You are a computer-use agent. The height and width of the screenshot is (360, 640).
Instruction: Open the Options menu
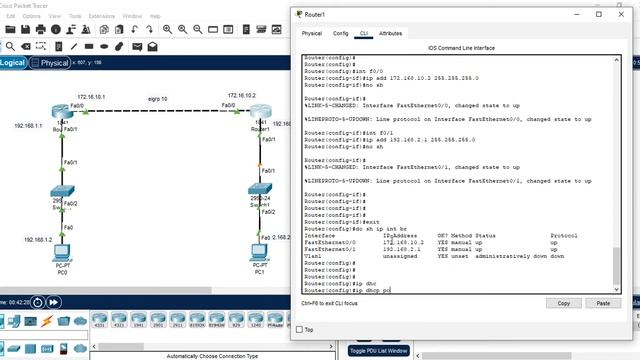point(31,16)
